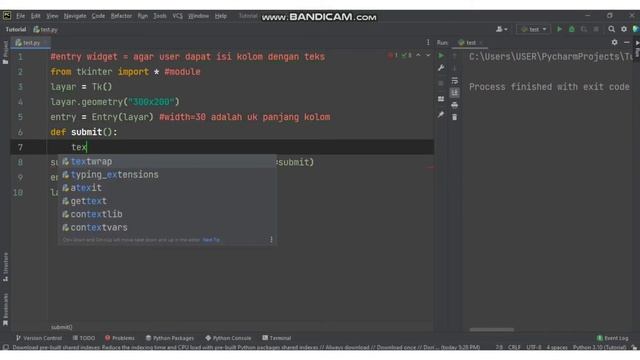
Task: Open the user account dropdown
Action: pyautogui.click(x=501, y=29)
